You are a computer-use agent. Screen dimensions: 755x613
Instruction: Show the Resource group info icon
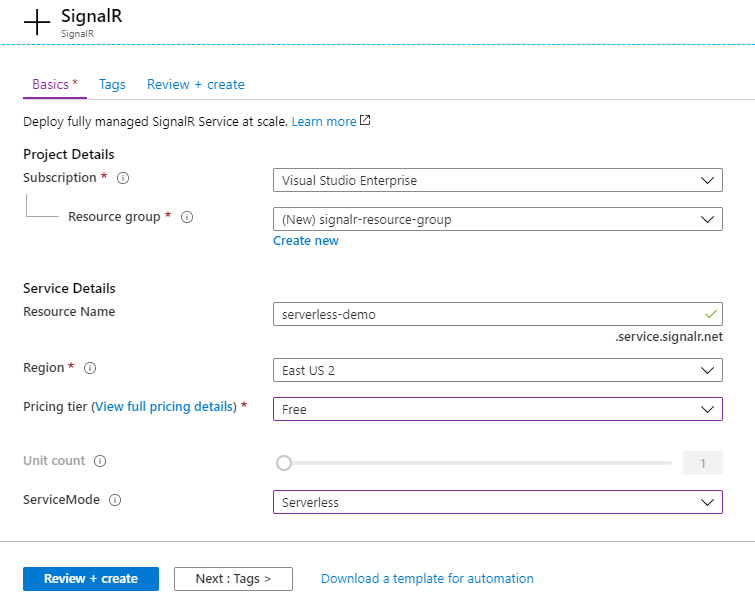click(x=187, y=217)
